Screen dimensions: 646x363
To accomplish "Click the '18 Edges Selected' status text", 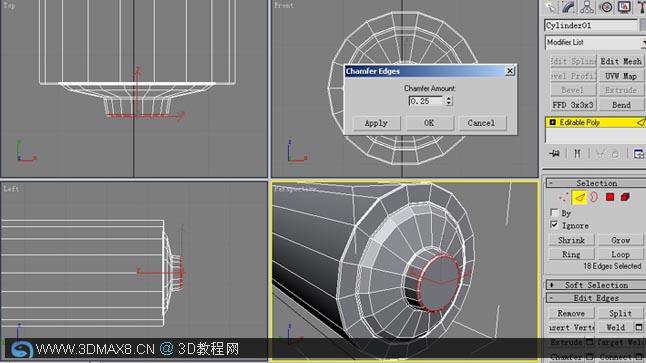I will (x=612, y=266).
